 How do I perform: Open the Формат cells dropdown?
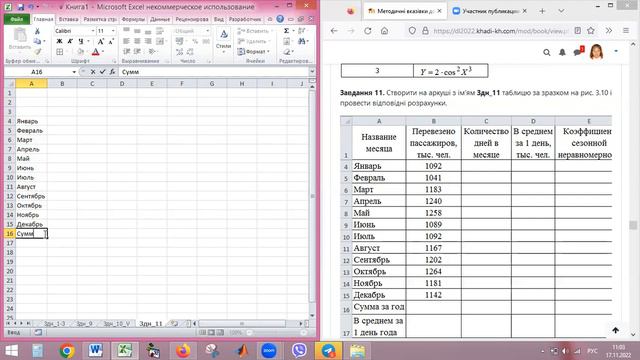pyautogui.click(x=253, y=52)
